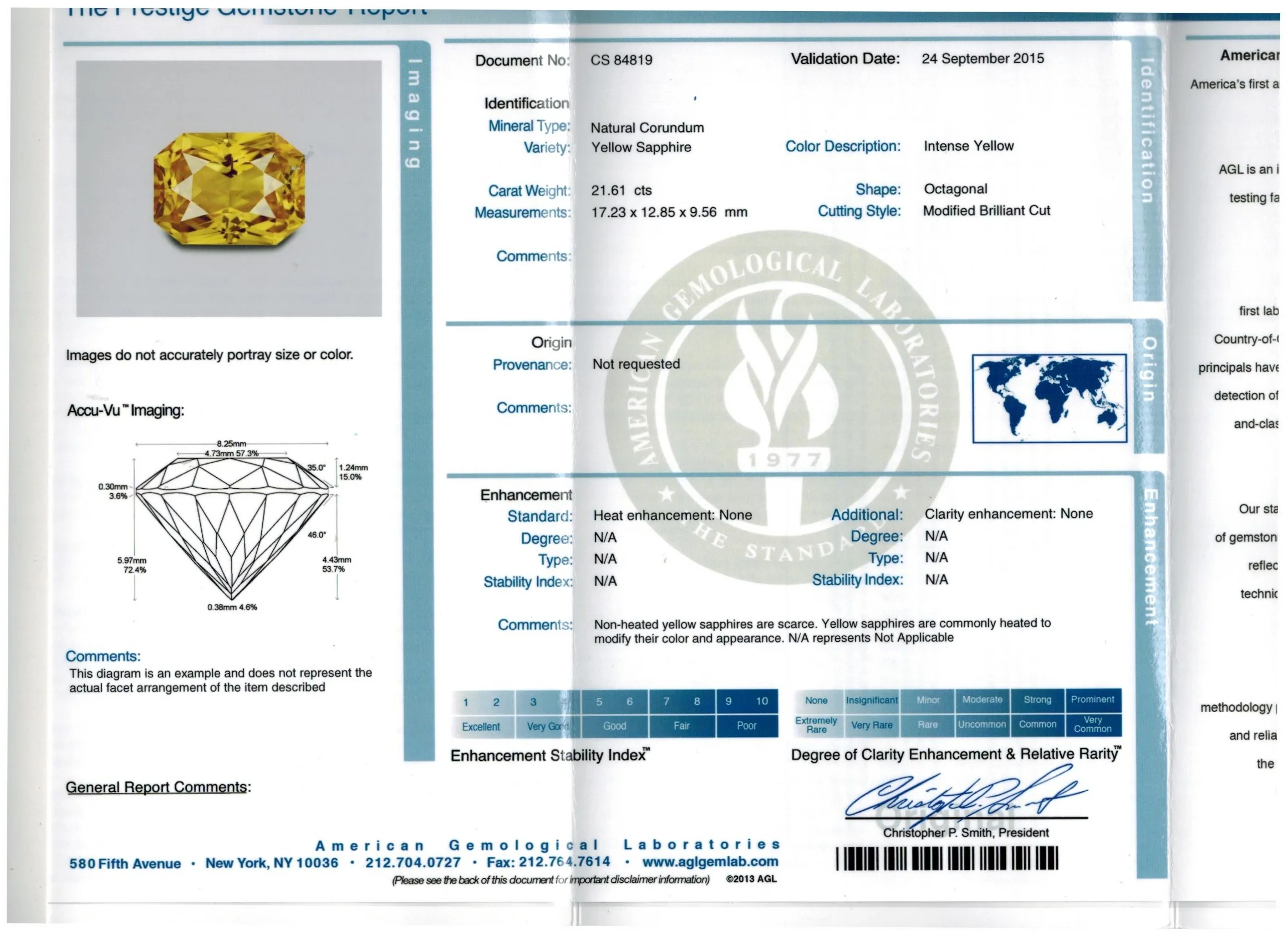Click the Insignificant clarity scale cell
The image size is (1288, 936).
(872, 700)
